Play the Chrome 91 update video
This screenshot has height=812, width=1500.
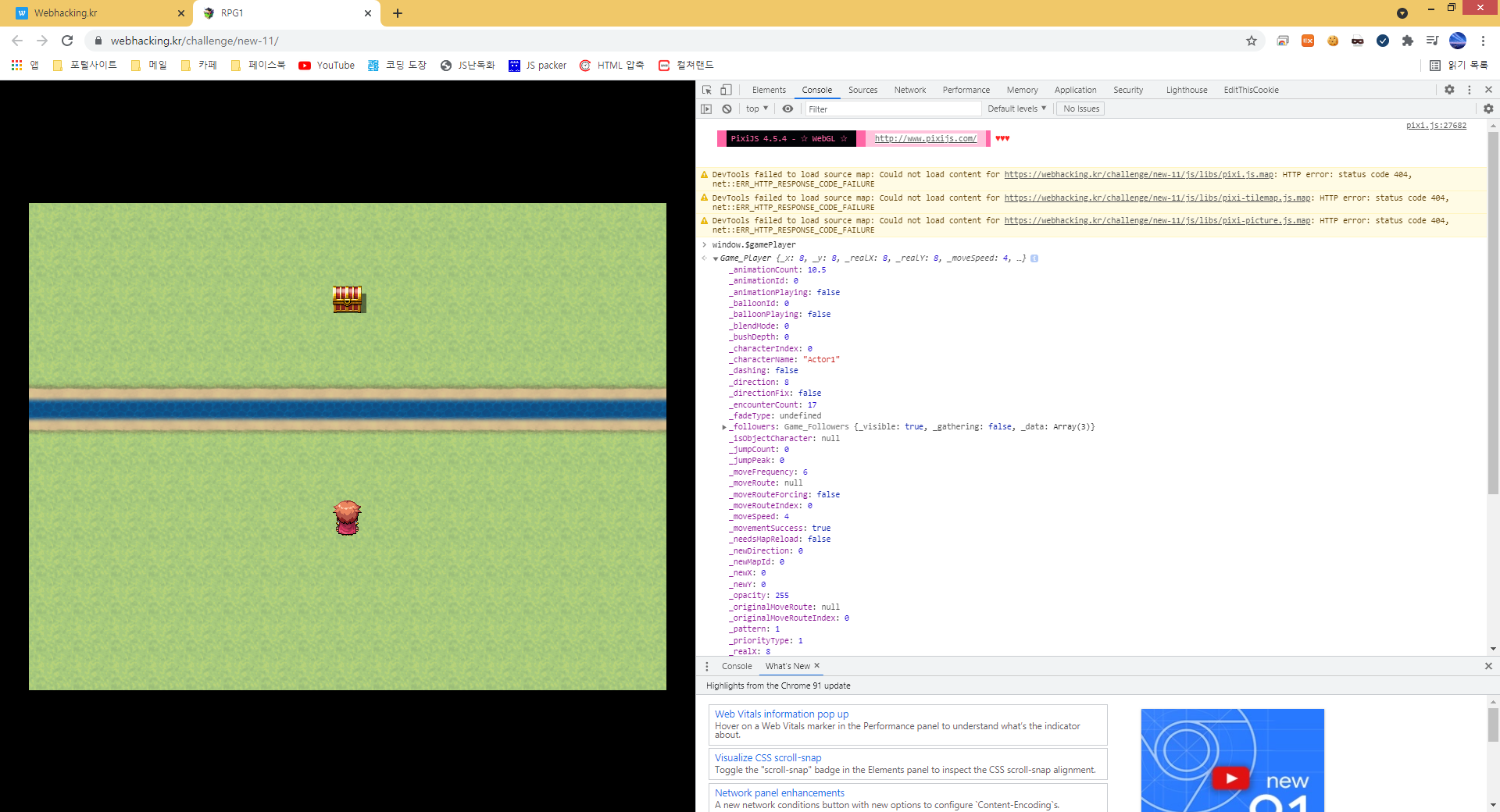click(1230, 778)
